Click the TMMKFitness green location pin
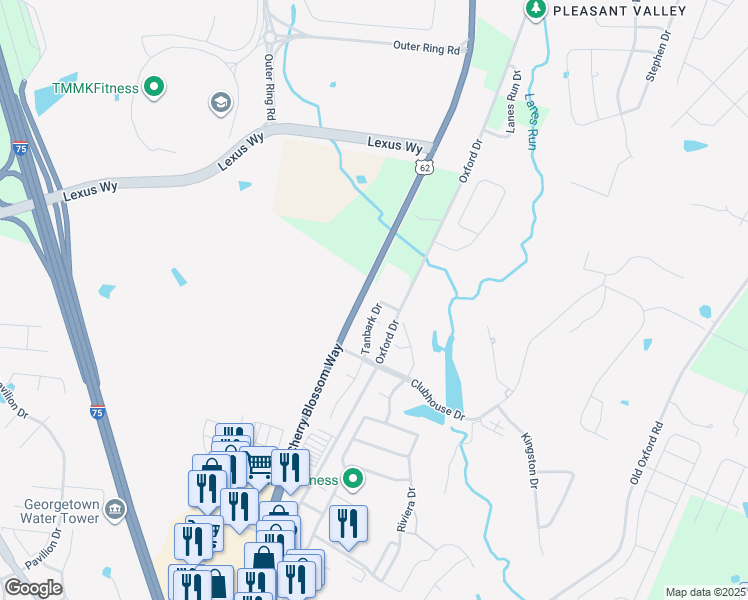The width and height of the screenshot is (748, 600). click(154, 87)
